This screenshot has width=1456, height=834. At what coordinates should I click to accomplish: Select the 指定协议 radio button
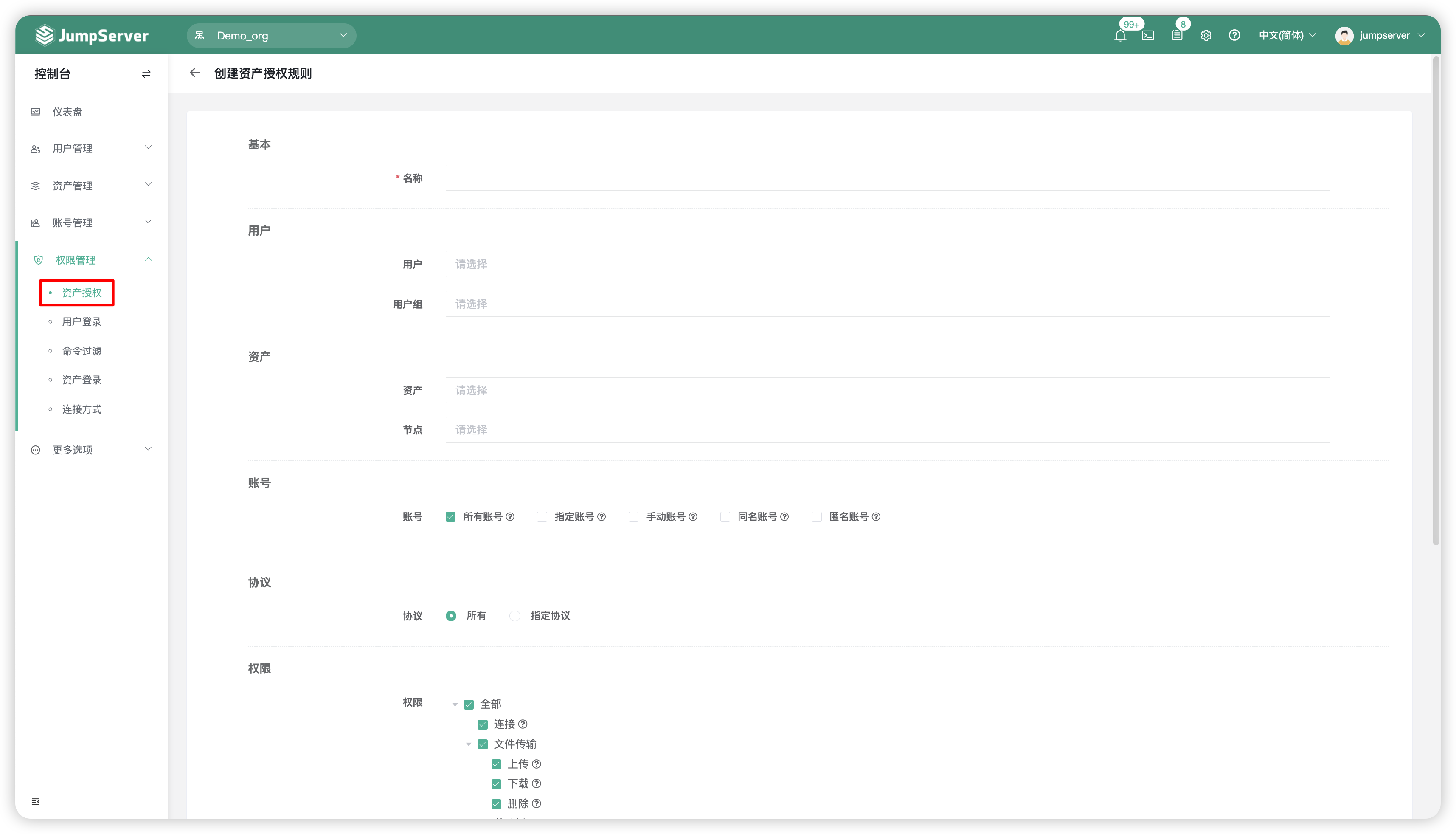point(515,616)
